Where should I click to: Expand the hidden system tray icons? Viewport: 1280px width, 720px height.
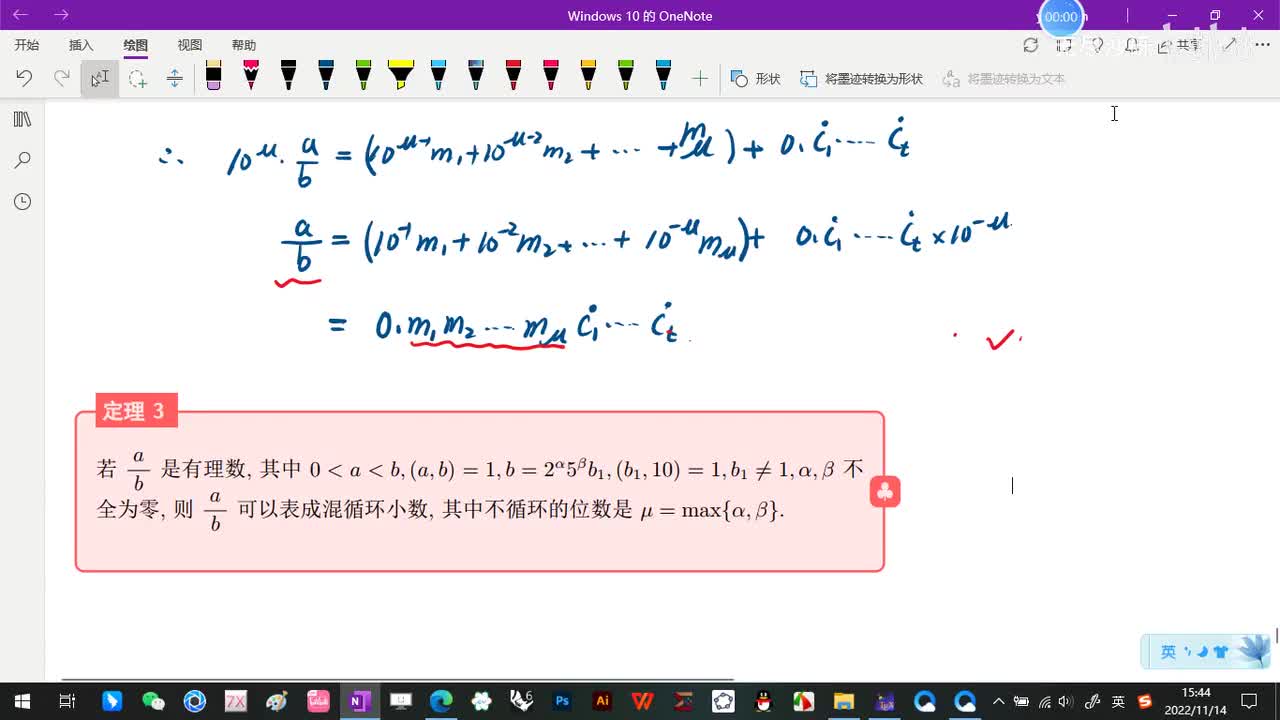click(998, 701)
